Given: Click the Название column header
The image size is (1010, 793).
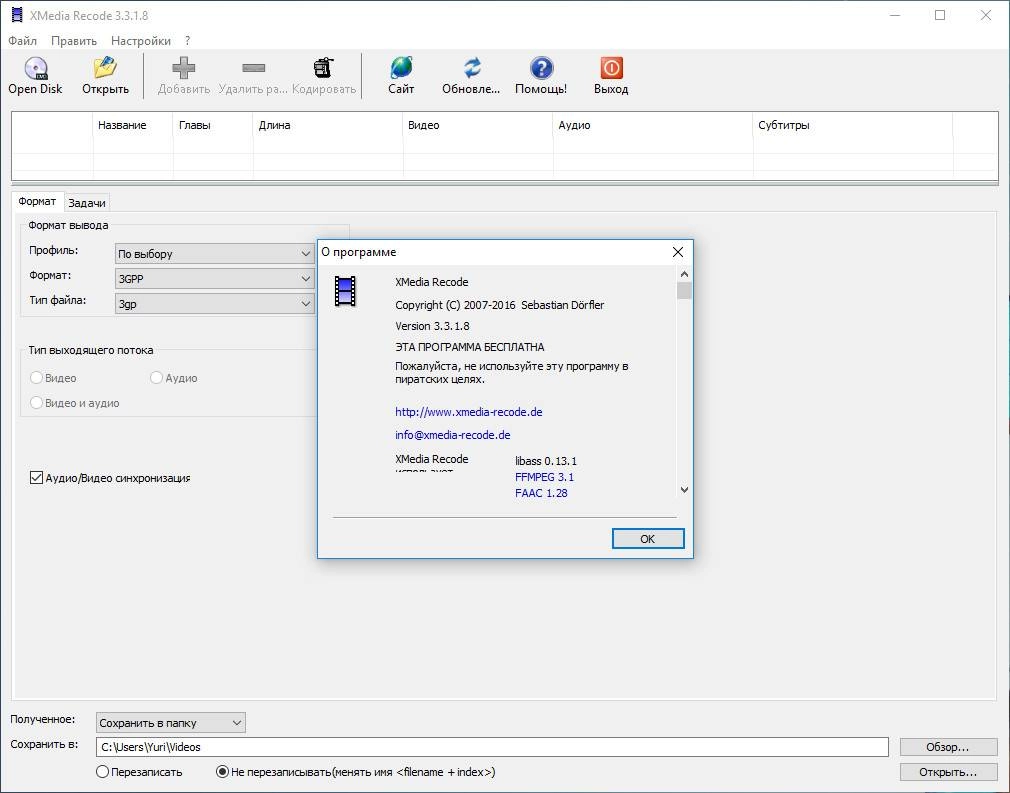Looking at the screenshot, I should tap(133, 125).
